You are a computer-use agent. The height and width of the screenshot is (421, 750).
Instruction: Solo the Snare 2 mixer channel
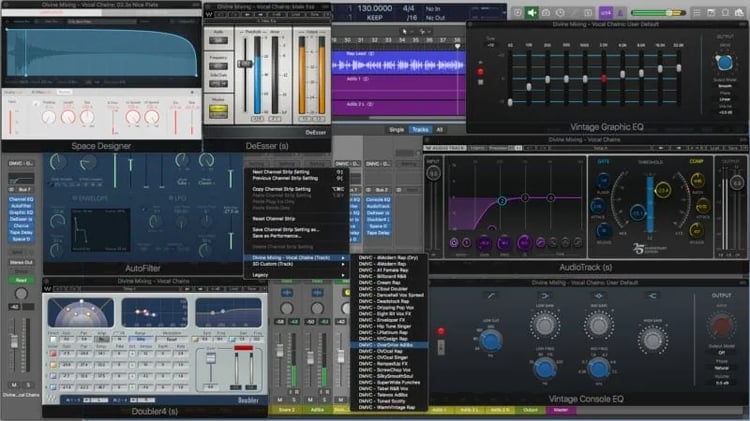(294, 399)
